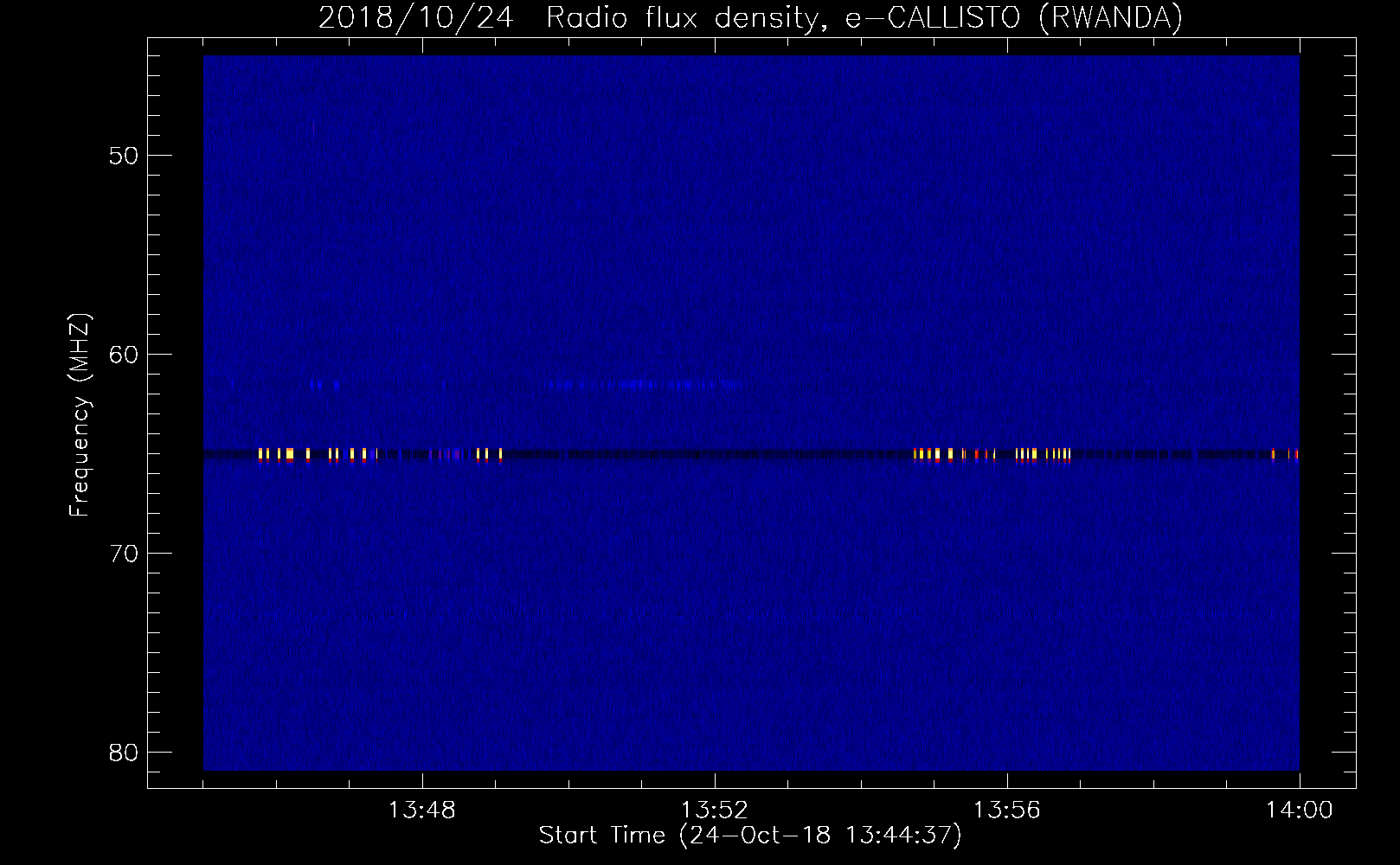Click the frequency tick label '80'
Screen dimensions: 1400x865
pyautogui.click(x=124, y=753)
